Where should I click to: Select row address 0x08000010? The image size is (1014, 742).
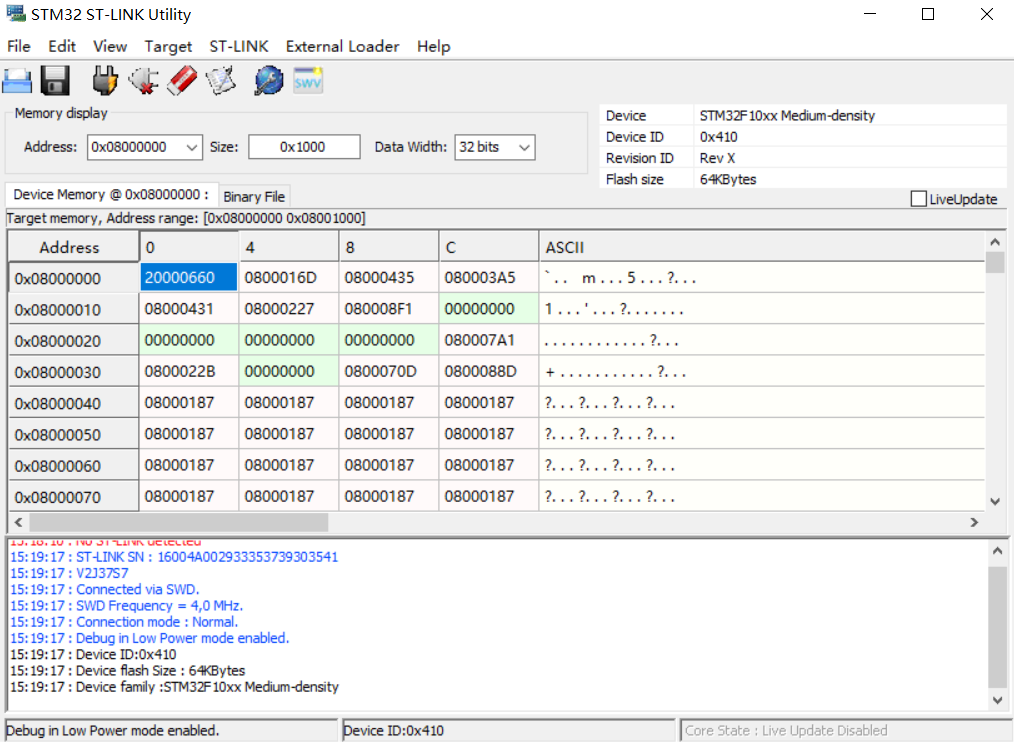pyautogui.click(x=73, y=309)
